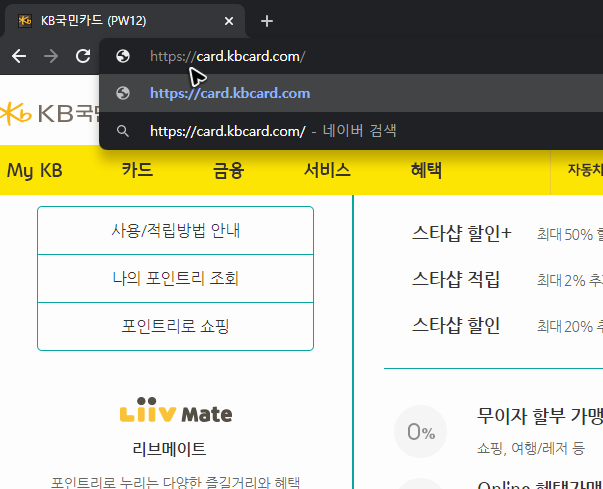Click the address bar URL text
This screenshot has width=603, height=489.
click(x=228, y=57)
